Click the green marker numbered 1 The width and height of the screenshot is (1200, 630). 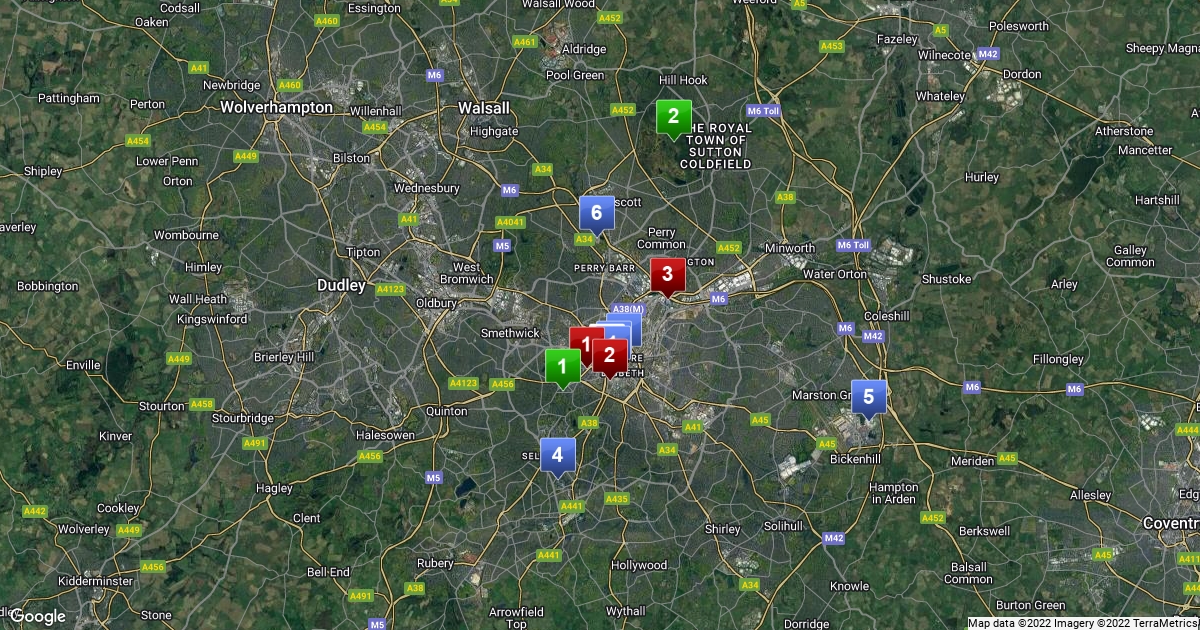[x=562, y=367]
